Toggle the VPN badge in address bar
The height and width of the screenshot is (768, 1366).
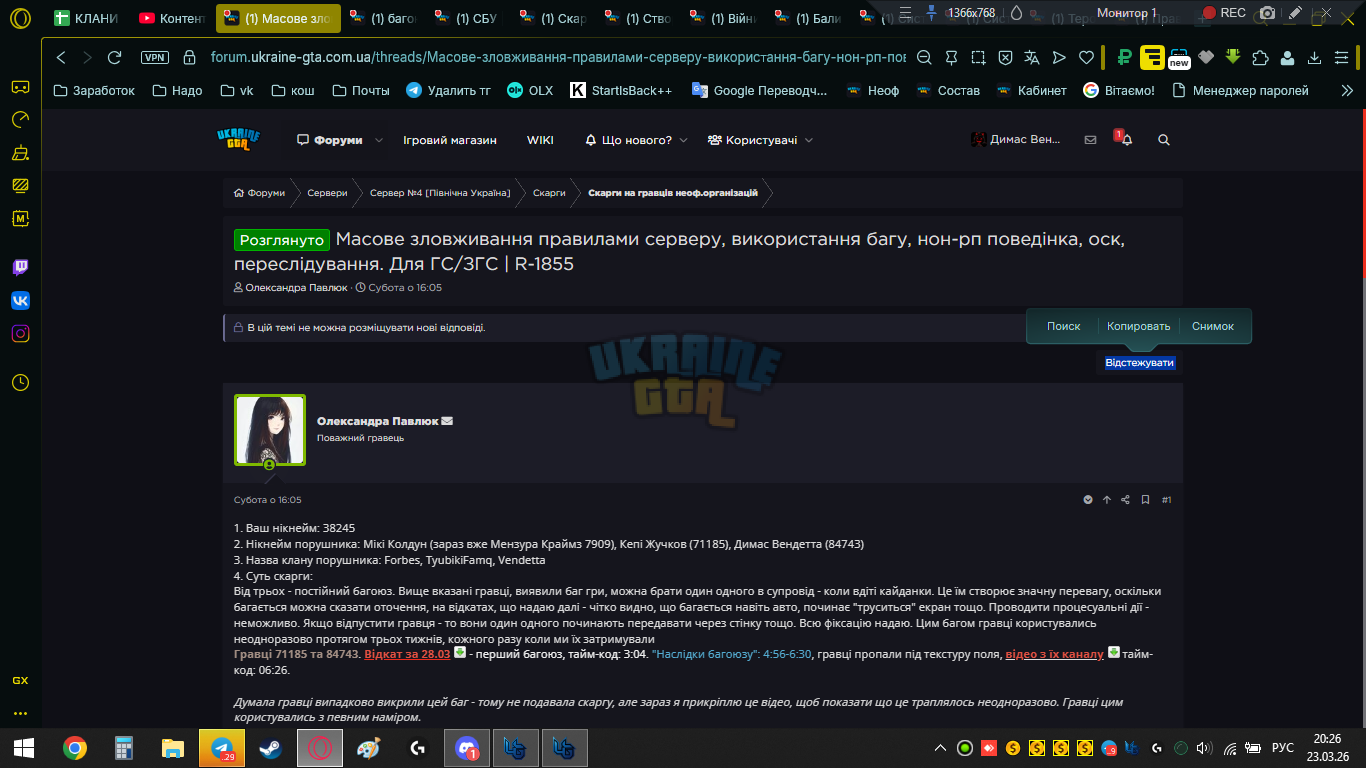pyautogui.click(x=154, y=57)
